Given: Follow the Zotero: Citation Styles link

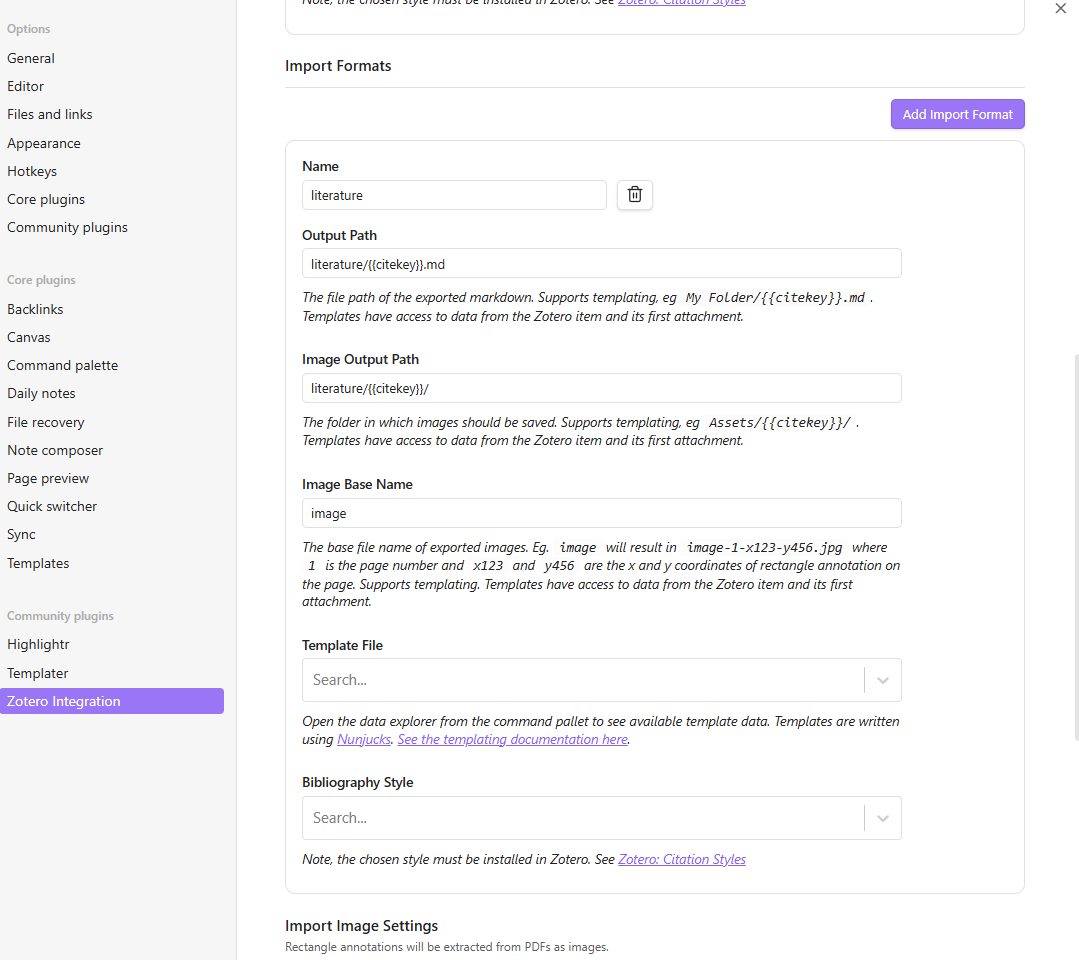Looking at the screenshot, I should (681, 859).
